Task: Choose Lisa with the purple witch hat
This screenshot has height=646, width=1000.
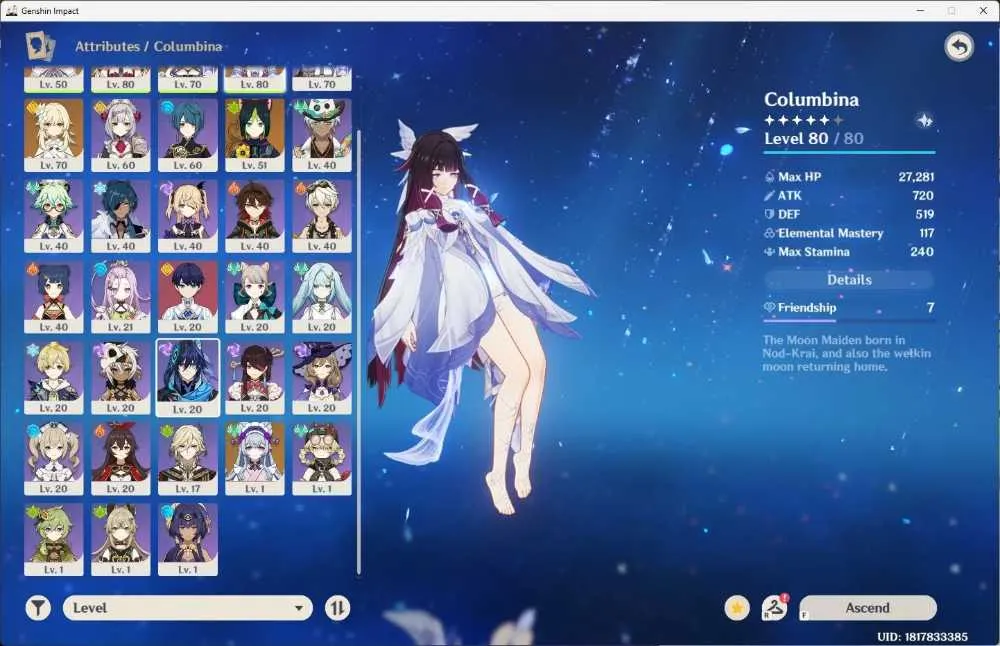Action: [322, 378]
